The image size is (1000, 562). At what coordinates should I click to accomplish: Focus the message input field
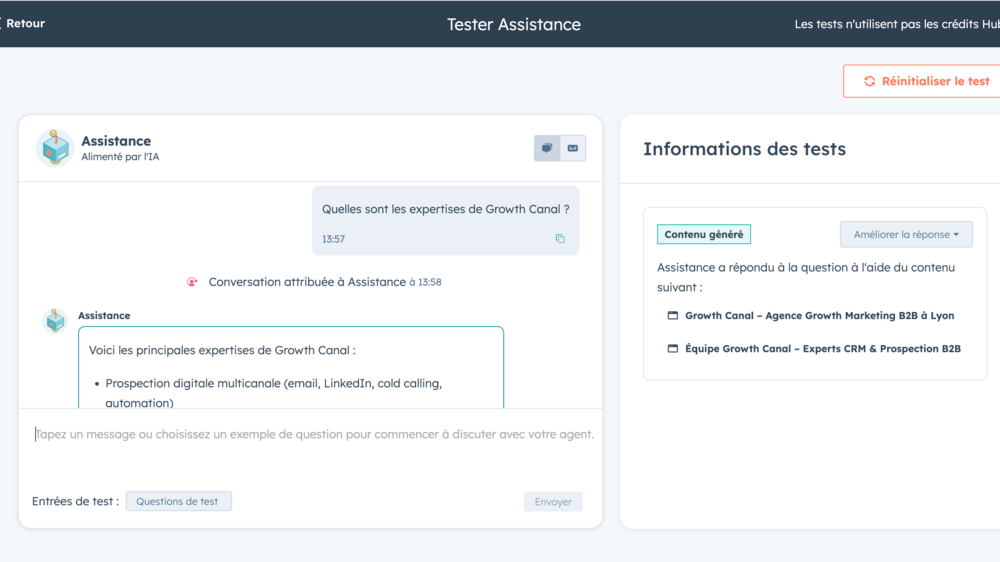pos(314,434)
